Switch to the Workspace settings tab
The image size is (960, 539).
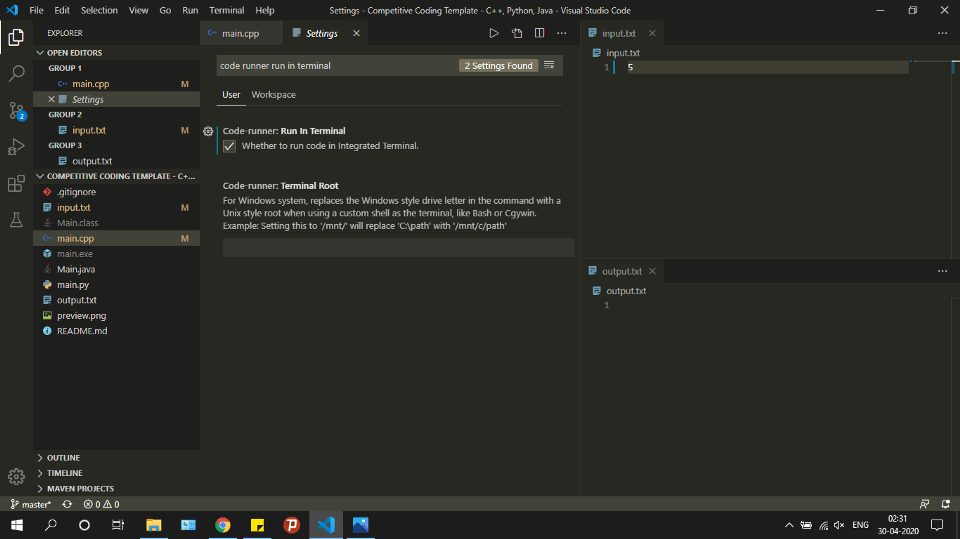click(x=273, y=95)
